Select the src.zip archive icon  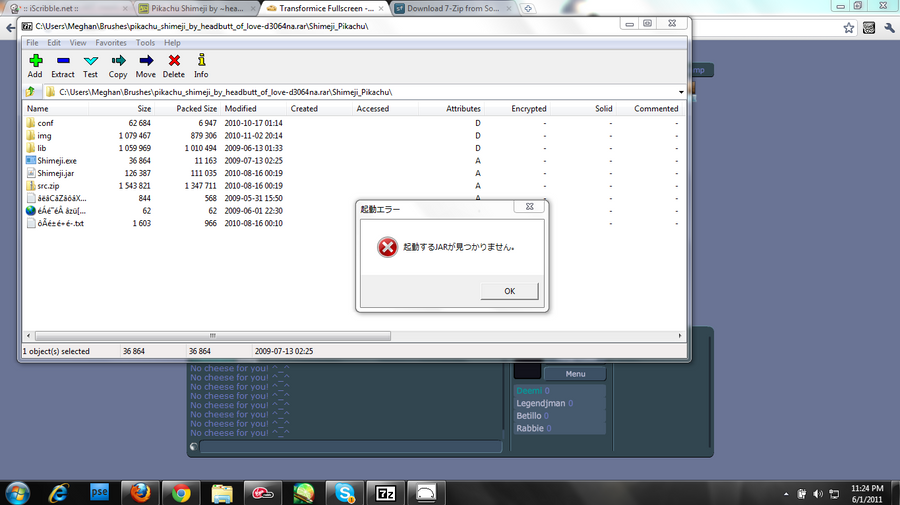click(x=31, y=186)
